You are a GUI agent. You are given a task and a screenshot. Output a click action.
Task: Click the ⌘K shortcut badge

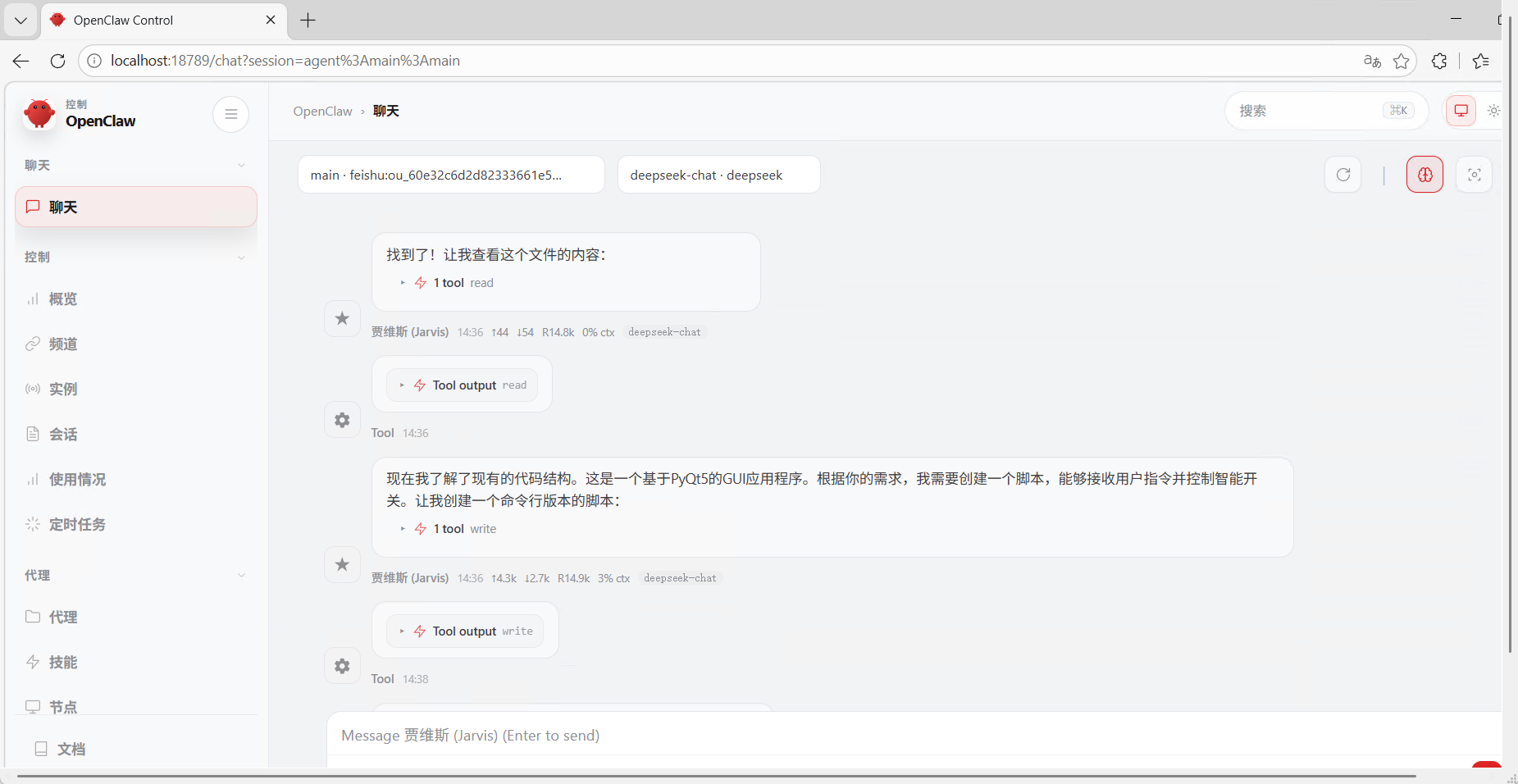(x=1398, y=111)
